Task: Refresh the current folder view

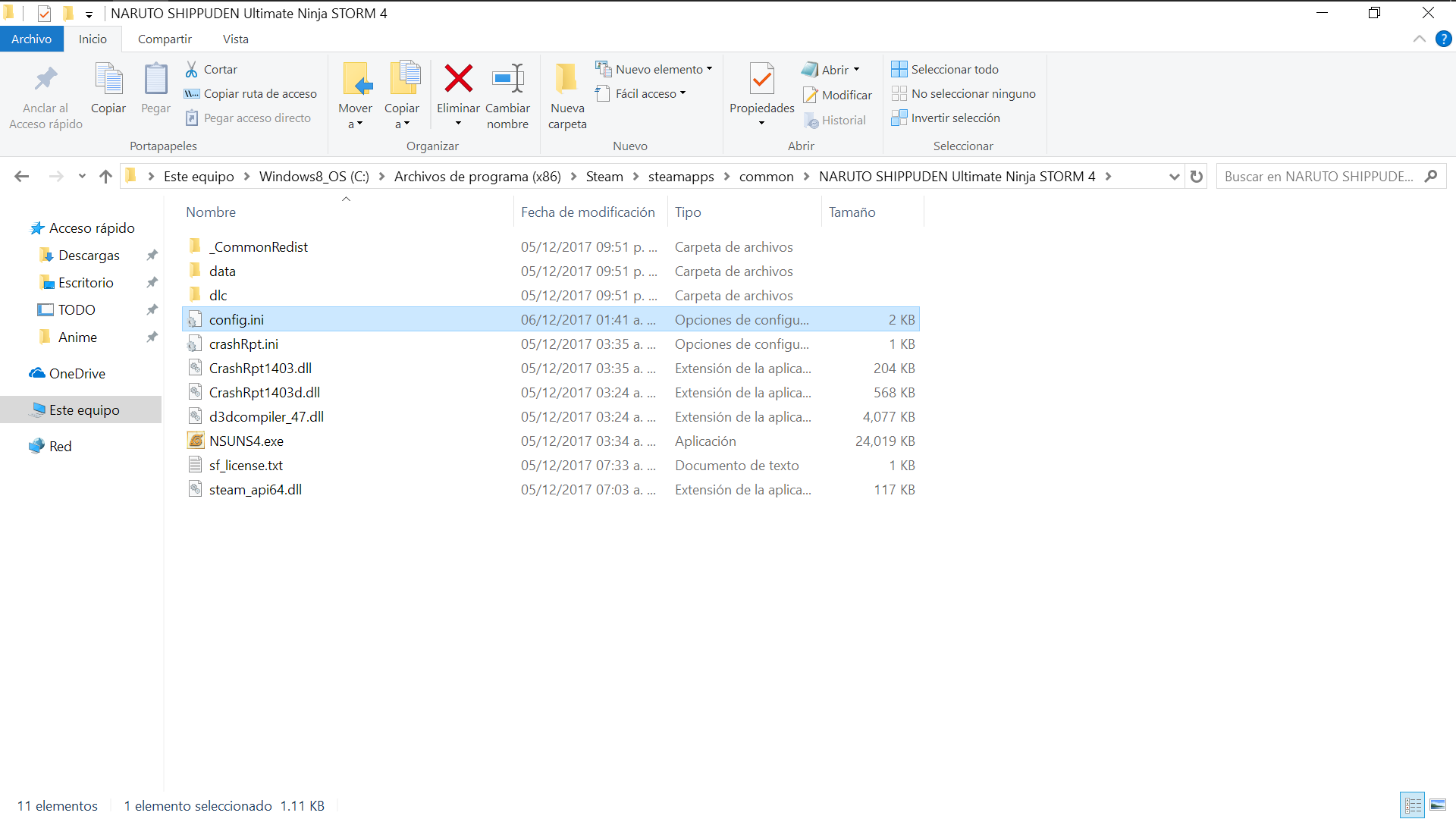Action: (1197, 177)
